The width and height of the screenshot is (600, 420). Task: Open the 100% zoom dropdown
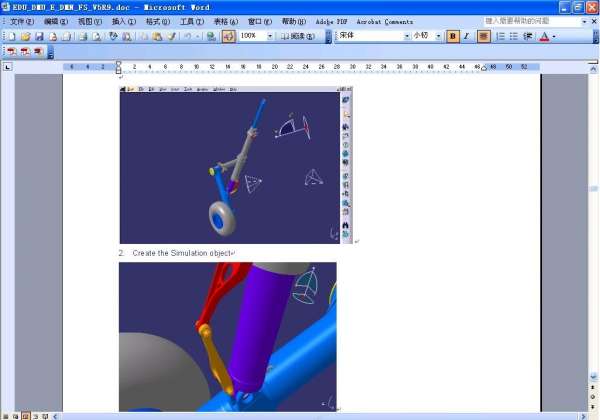coord(268,36)
